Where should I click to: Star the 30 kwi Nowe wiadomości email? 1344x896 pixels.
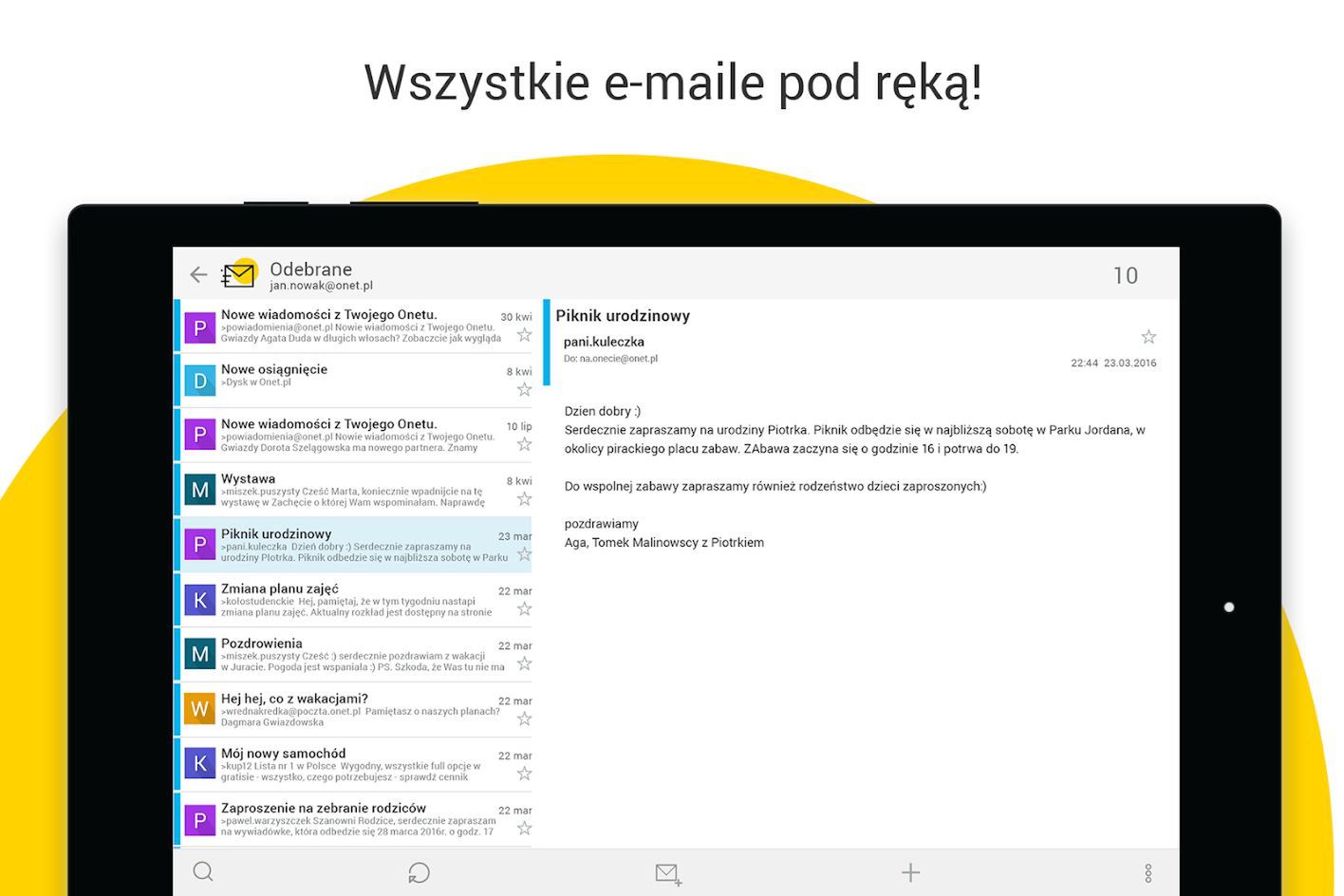(524, 335)
